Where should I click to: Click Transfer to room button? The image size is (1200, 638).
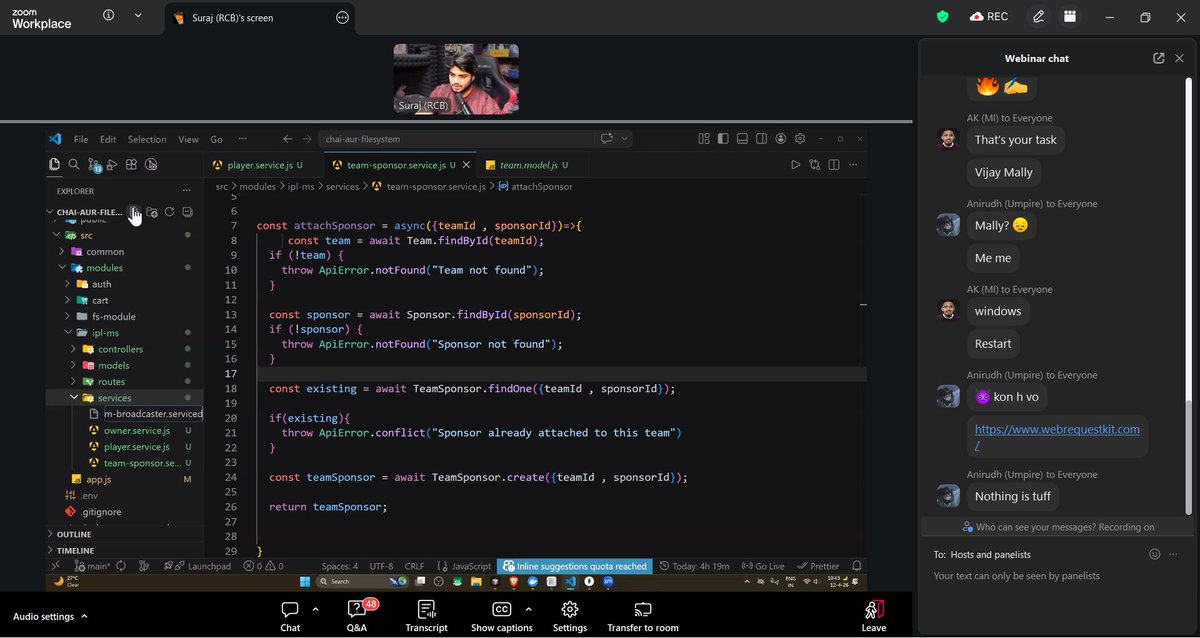pos(643,616)
